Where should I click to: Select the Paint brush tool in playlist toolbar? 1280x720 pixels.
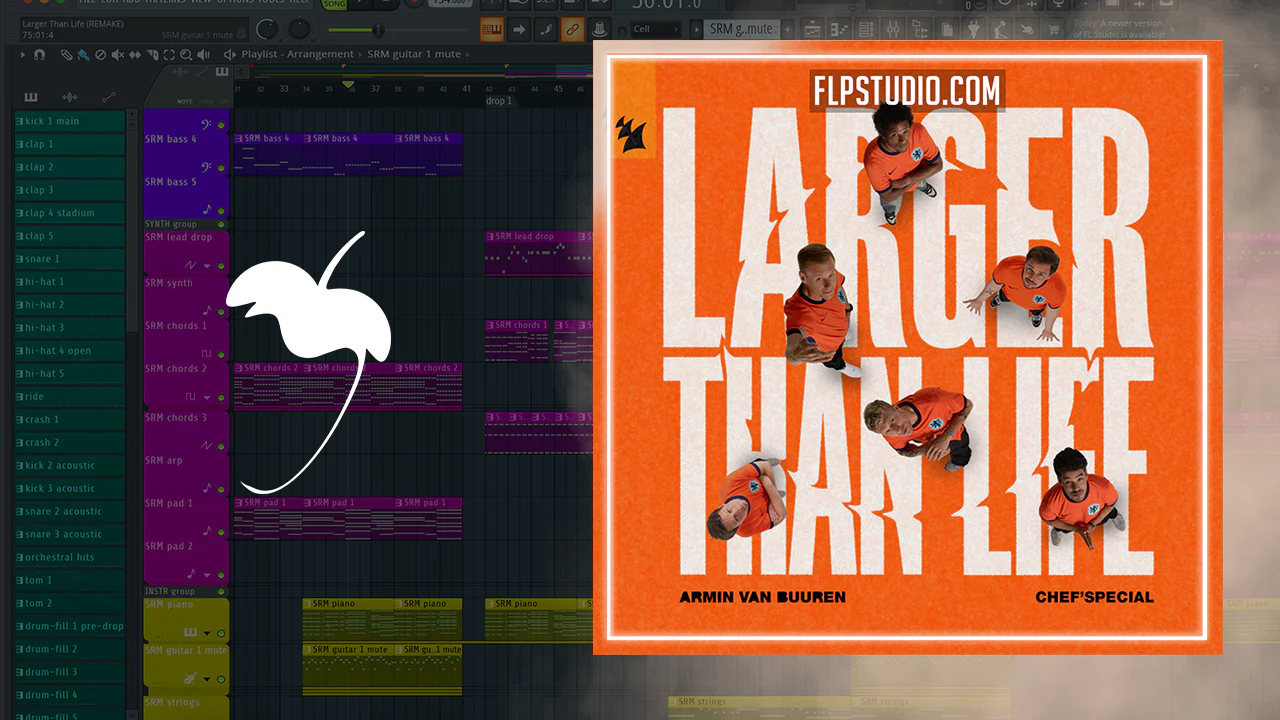(x=82, y=55)
